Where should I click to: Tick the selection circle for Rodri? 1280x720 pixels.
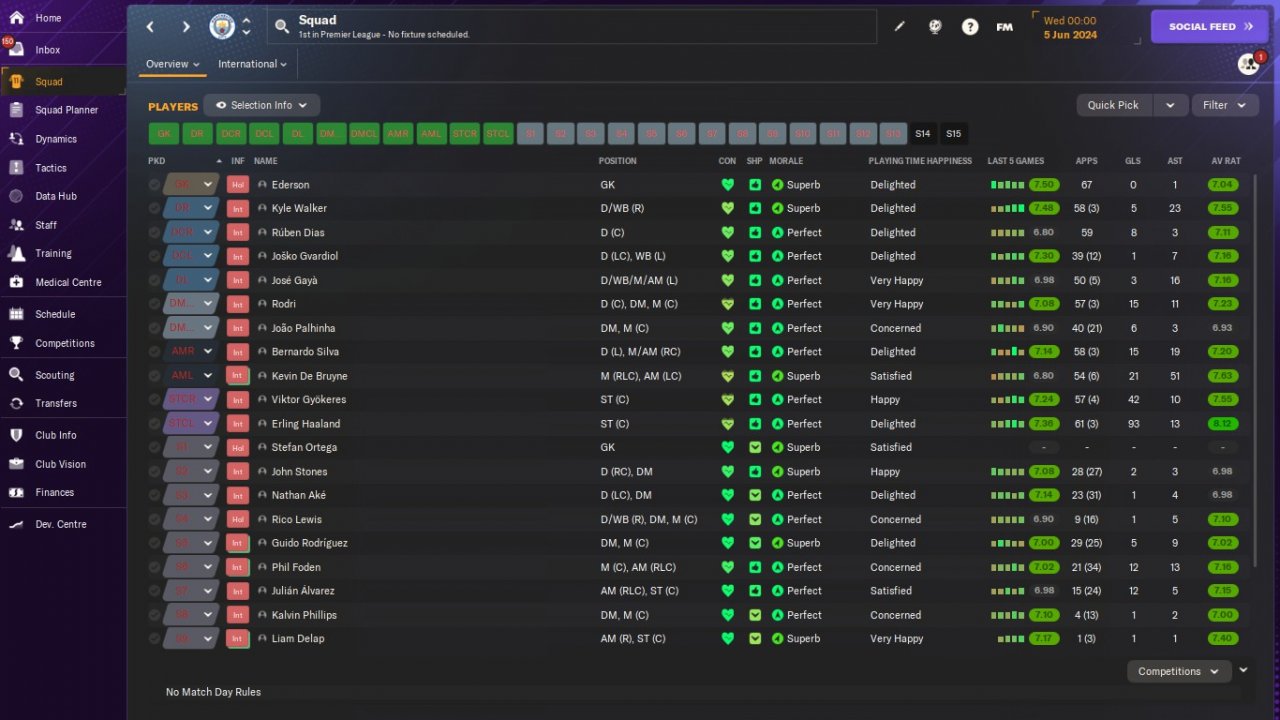154,304
